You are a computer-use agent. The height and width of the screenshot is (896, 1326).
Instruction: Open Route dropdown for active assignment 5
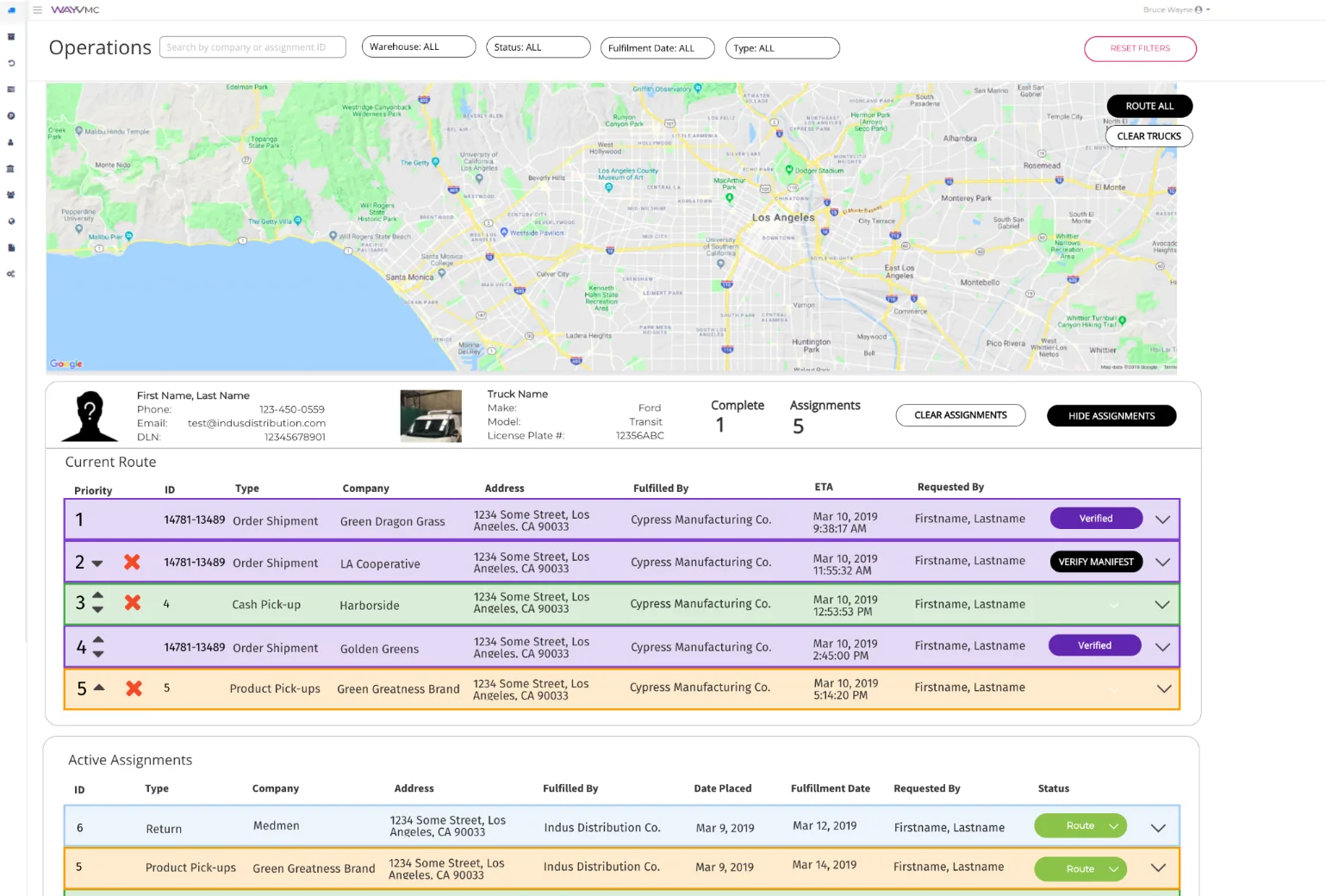pyautogui.click(x=1080, y=868)
